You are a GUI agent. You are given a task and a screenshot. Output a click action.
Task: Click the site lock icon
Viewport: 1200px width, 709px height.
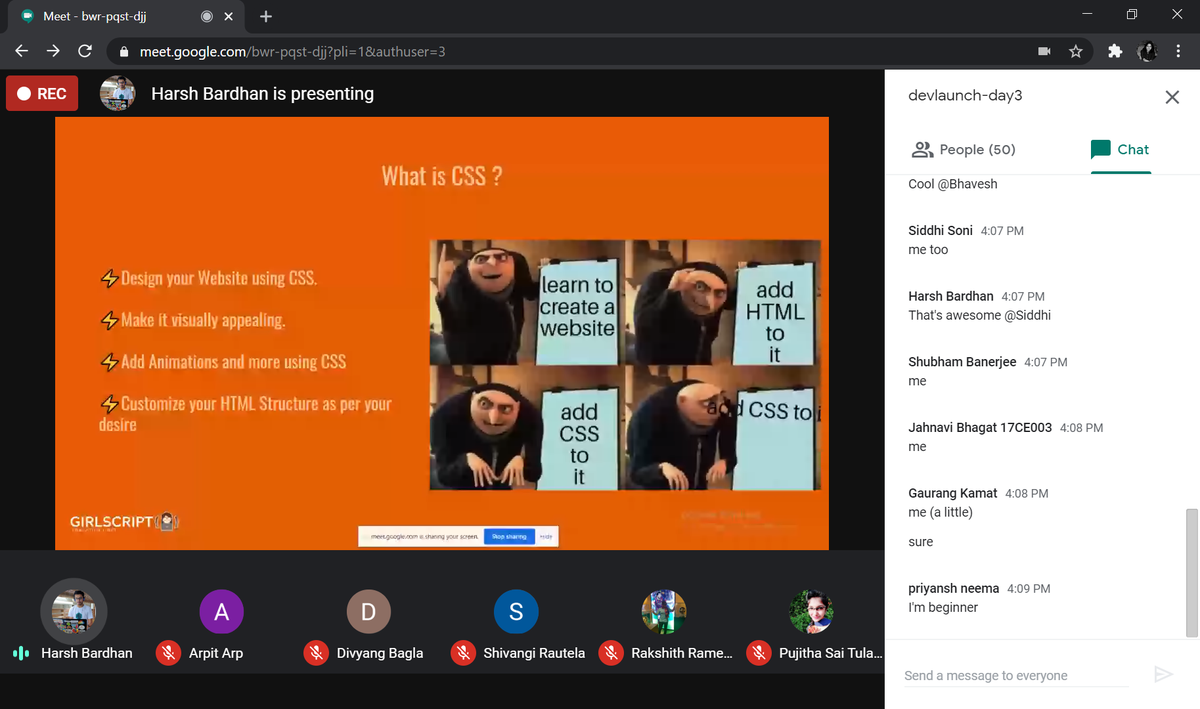coord(125,51)
